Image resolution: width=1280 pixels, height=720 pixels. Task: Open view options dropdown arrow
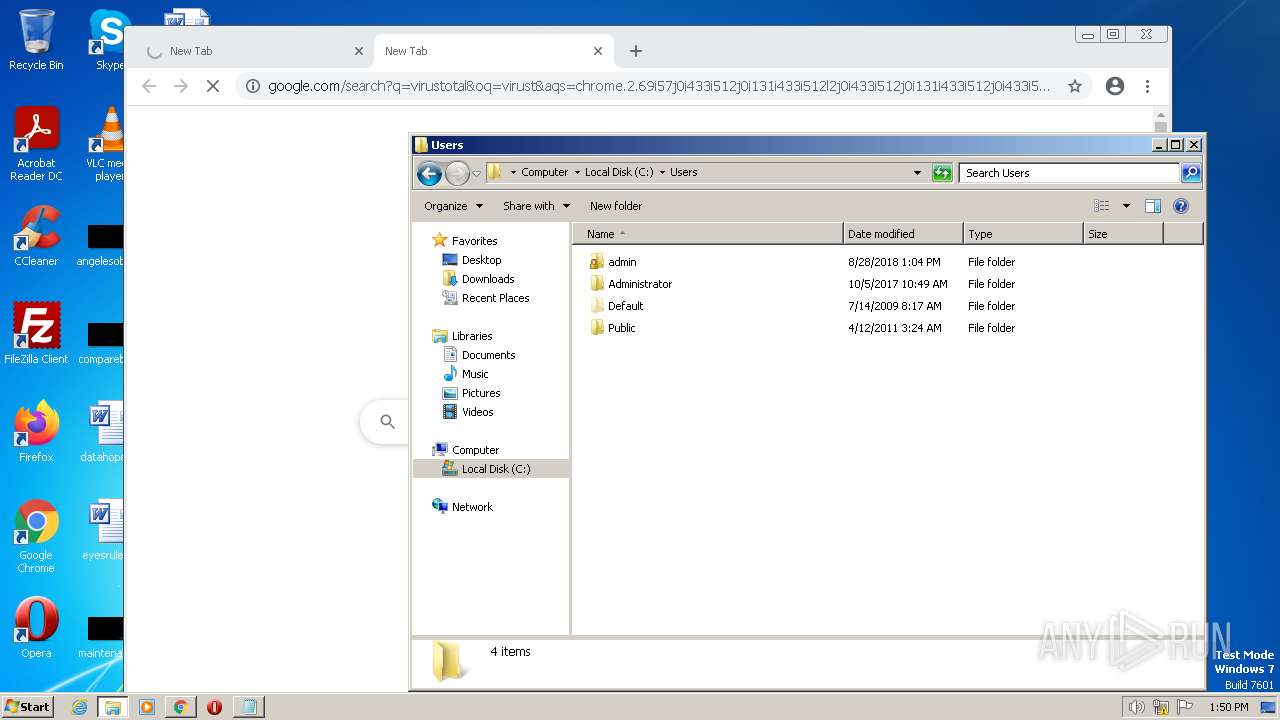[1126, 206]
